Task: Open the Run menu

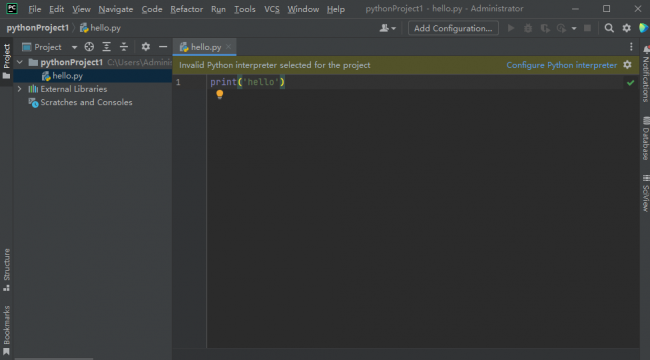Action: (x=218, y=9)
